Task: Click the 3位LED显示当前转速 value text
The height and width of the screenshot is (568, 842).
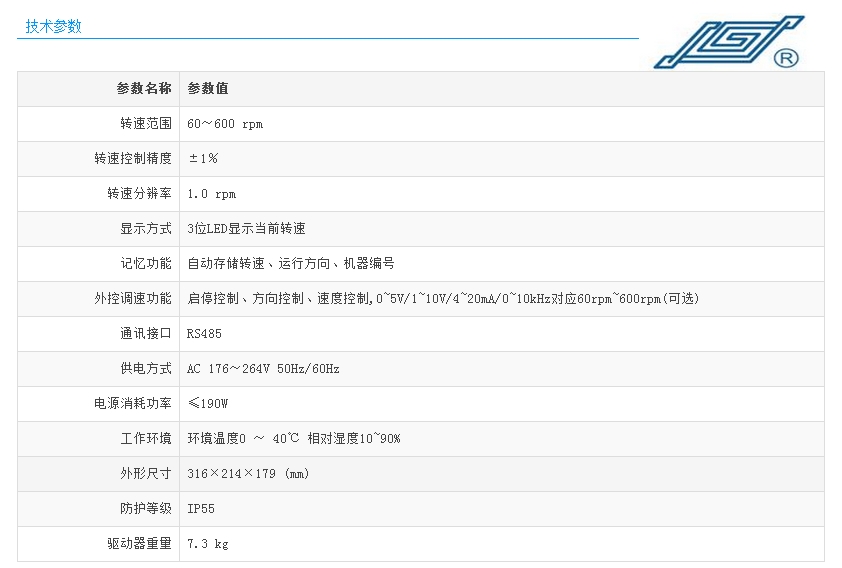Action: (x=247, y=229)
